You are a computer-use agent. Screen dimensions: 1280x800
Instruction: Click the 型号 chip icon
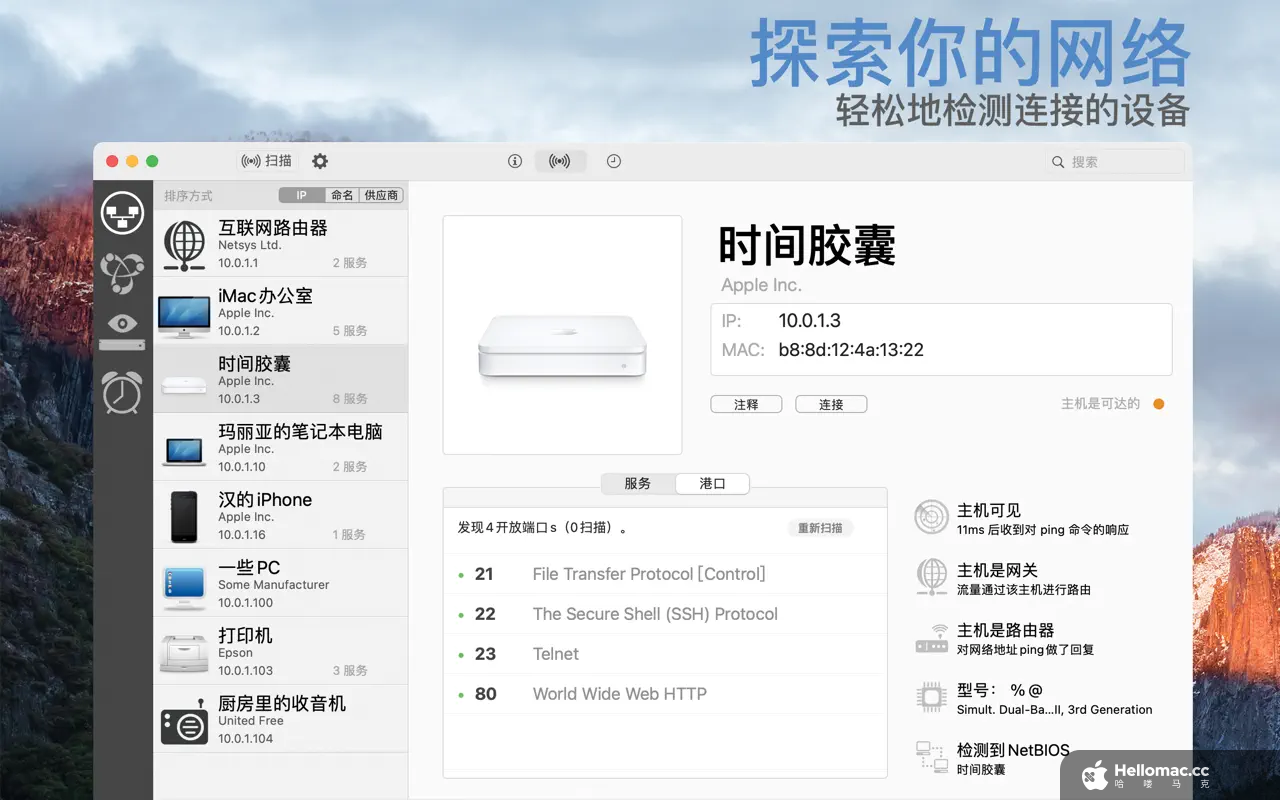(x=931, y=698)
